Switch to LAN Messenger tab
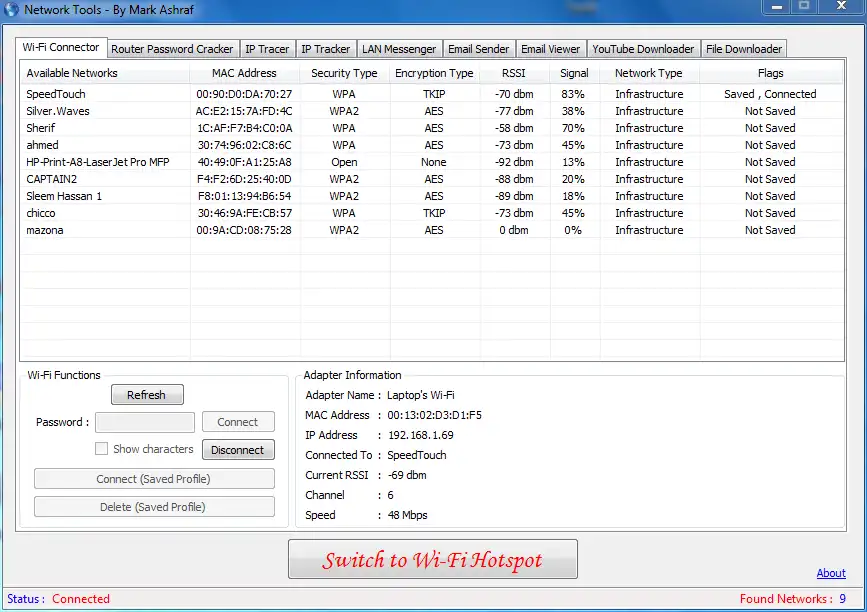The height and width of the screenshot is (612, 867). click(x=399, y=49)
